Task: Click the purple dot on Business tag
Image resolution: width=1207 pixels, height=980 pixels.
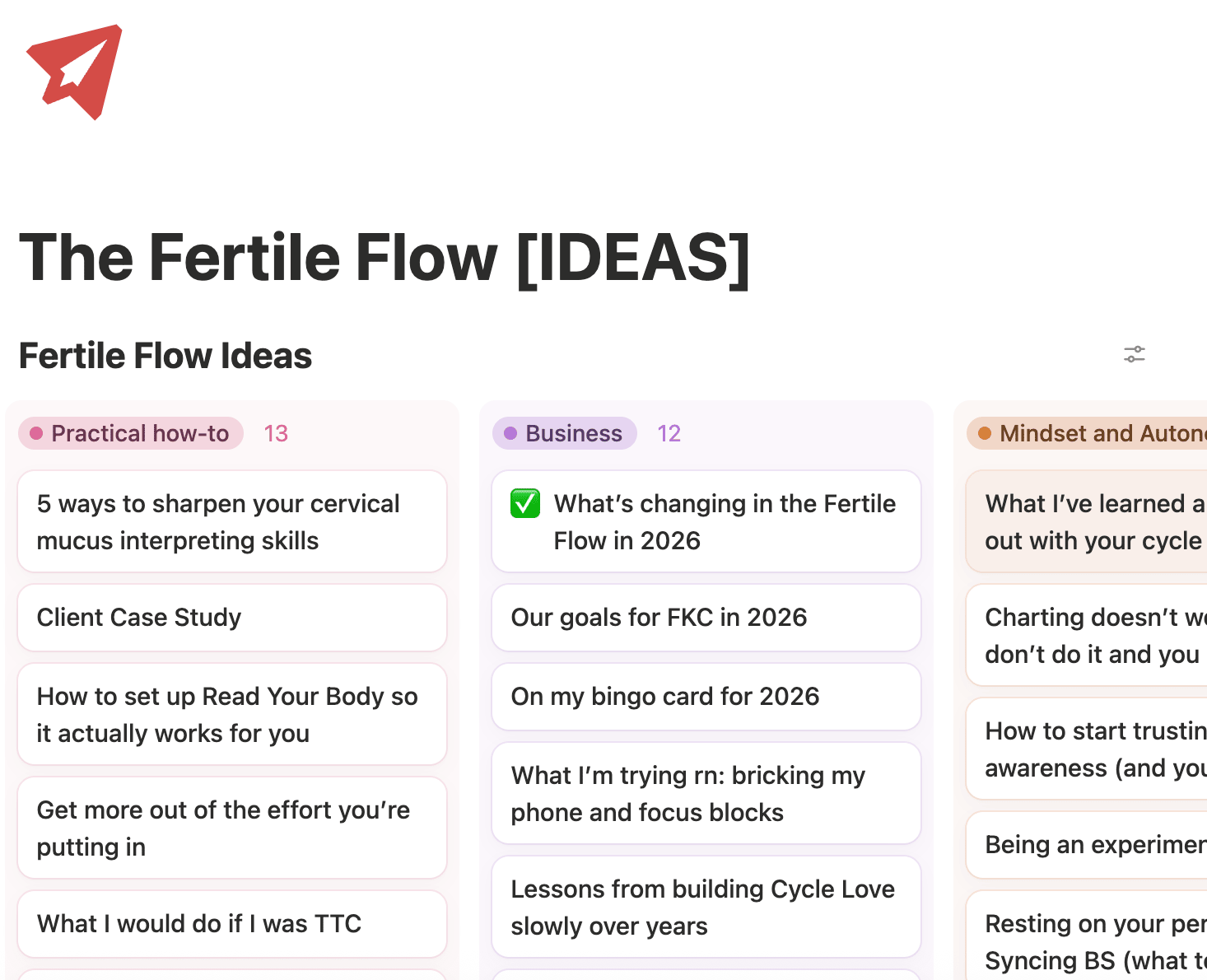Action: 510,433
